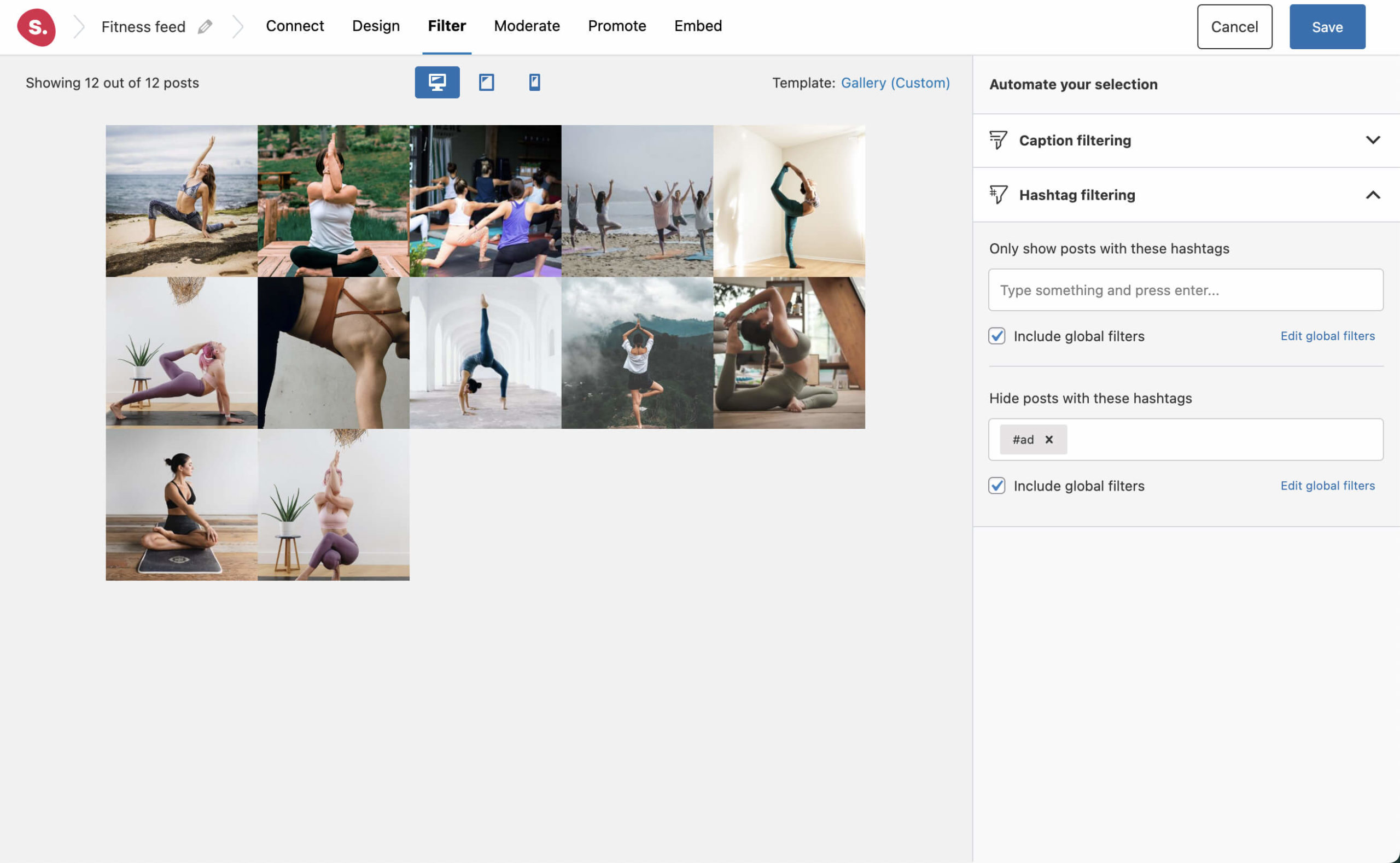Switch preview to desktop view
1400x863 pixels.
click(436, 82)
